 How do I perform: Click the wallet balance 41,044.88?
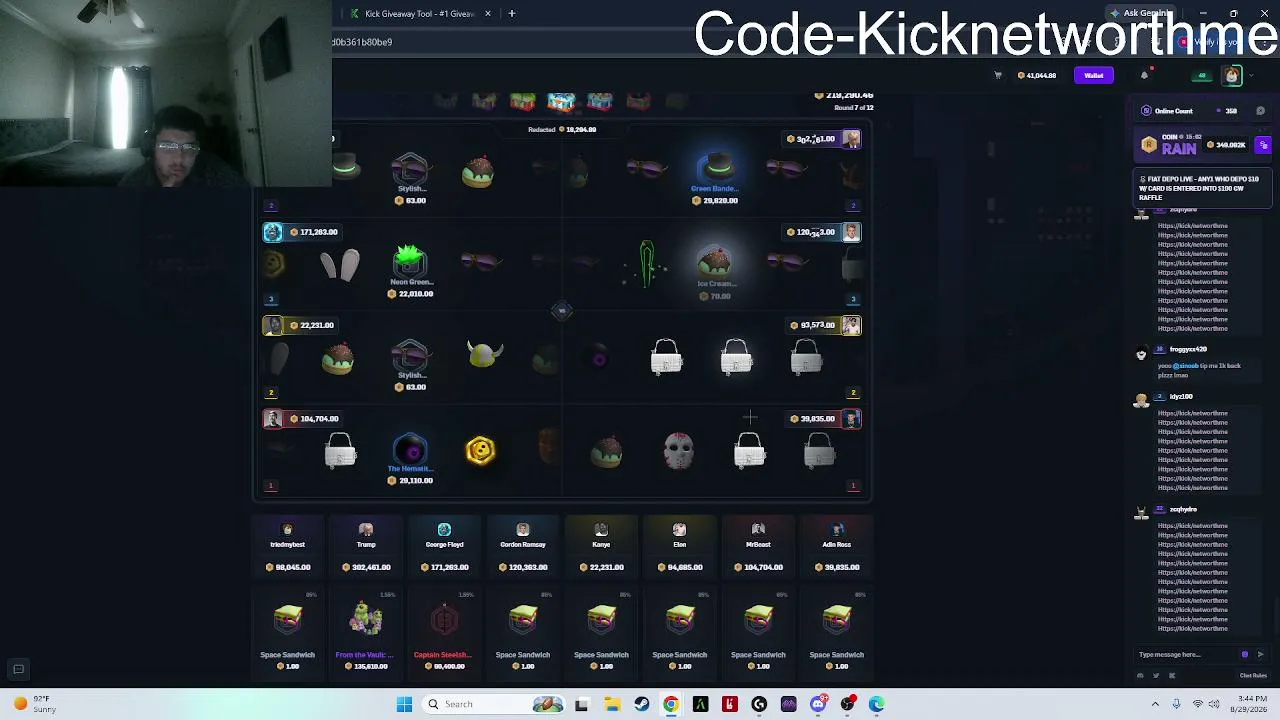coord(1036,75)
